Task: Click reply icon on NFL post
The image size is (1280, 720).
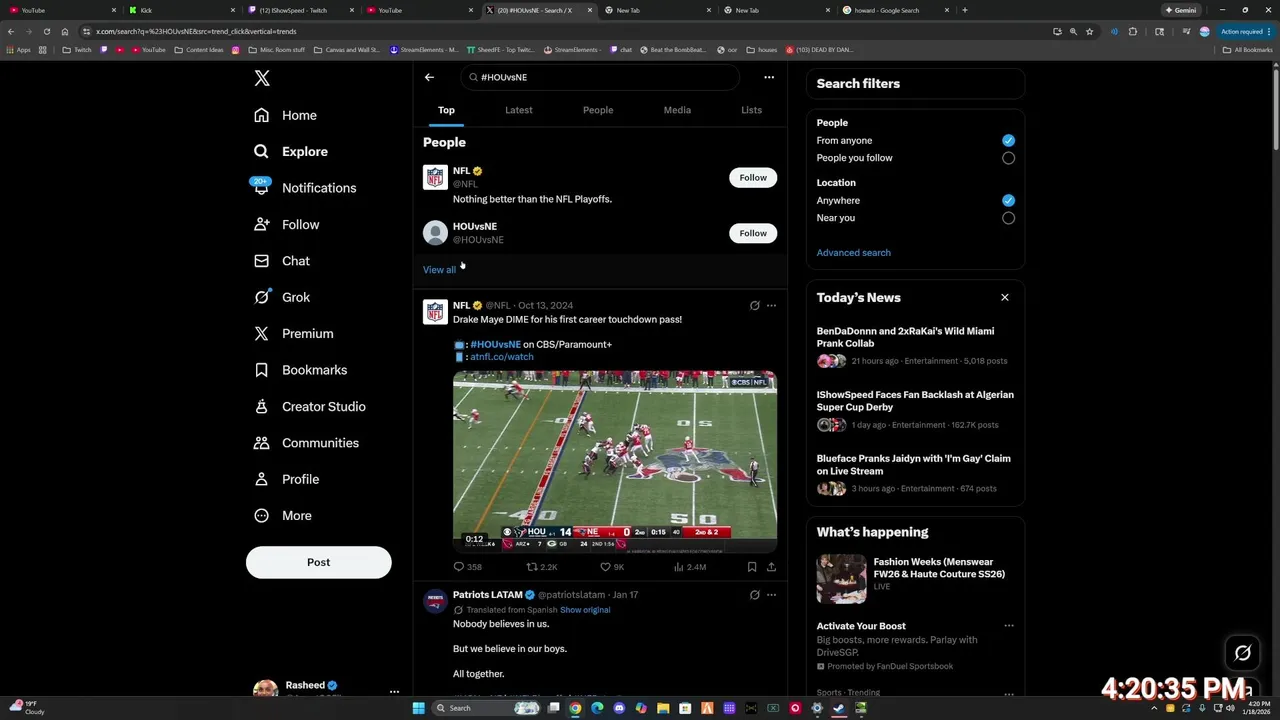Action: 459,567
